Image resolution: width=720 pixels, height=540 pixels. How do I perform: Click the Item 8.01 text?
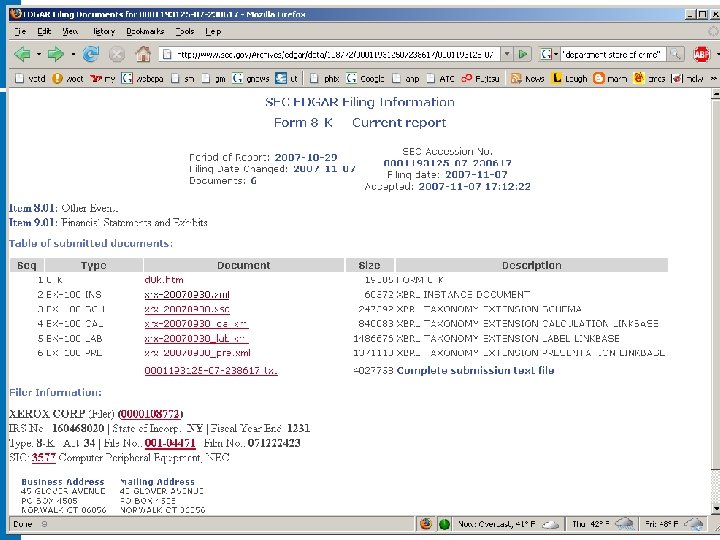(x=63, y=208)
